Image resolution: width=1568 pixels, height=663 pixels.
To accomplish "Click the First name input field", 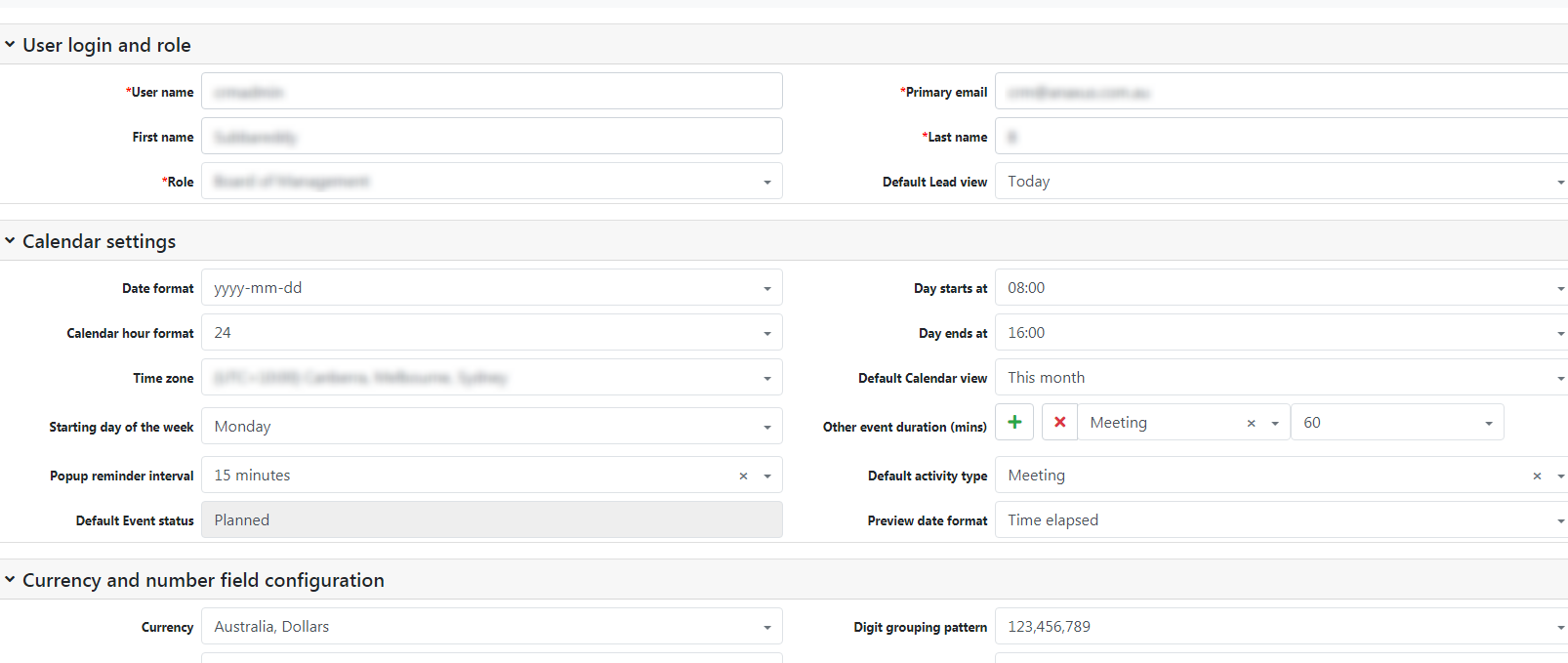I will pos(492,136).
